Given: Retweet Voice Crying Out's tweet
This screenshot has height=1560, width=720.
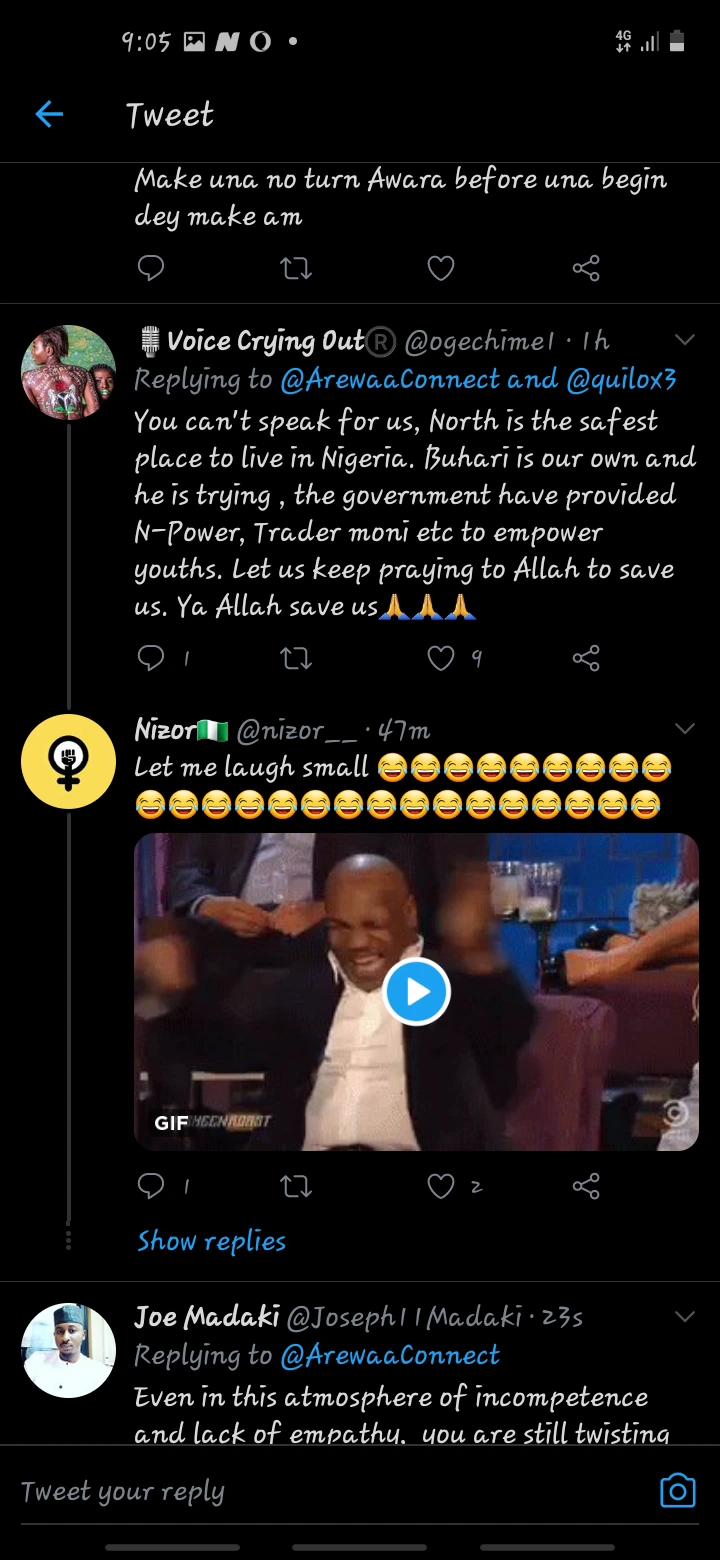Looking at the screenshot, I should pyautogui.click(x=296, y=657).
